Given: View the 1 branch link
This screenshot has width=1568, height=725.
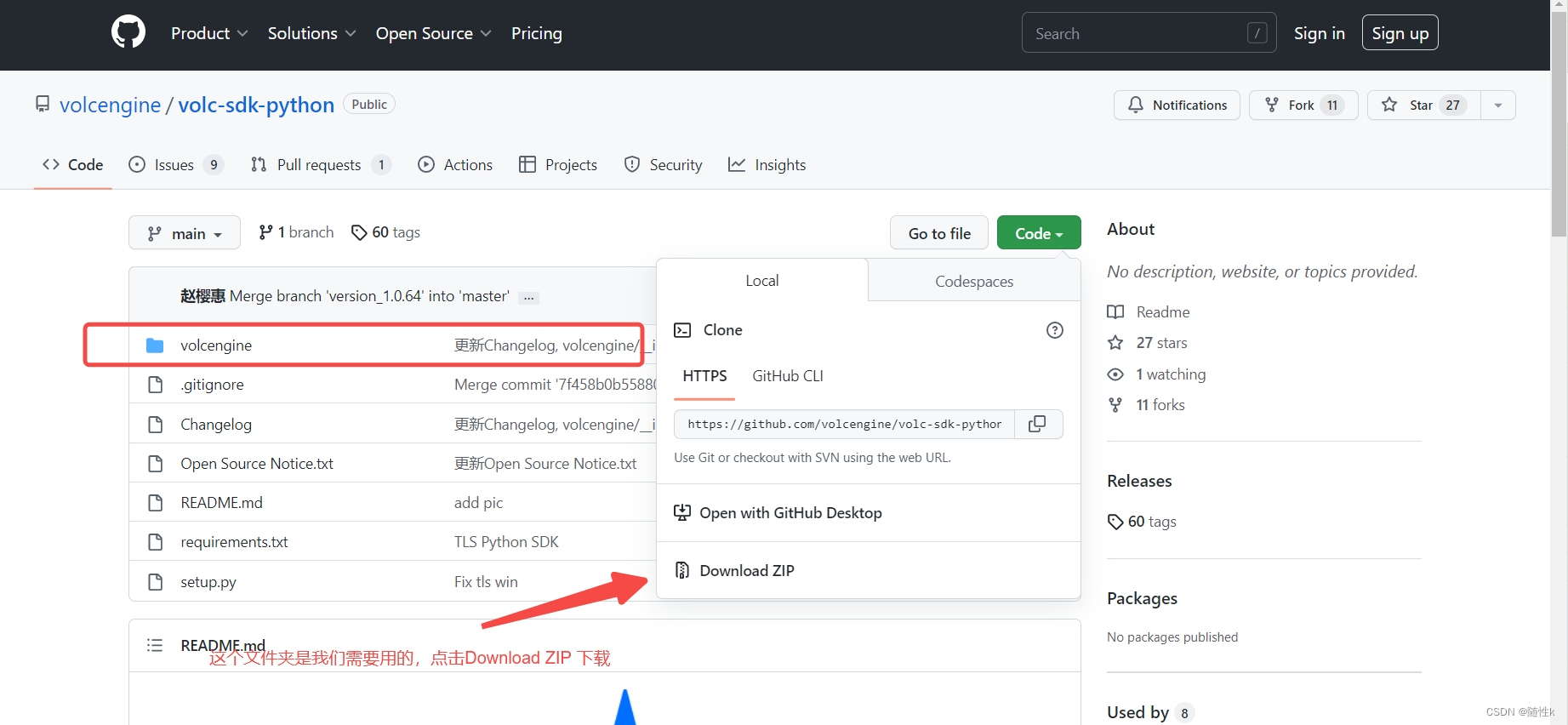Looking at the screenshot, I should coord(296,232).
